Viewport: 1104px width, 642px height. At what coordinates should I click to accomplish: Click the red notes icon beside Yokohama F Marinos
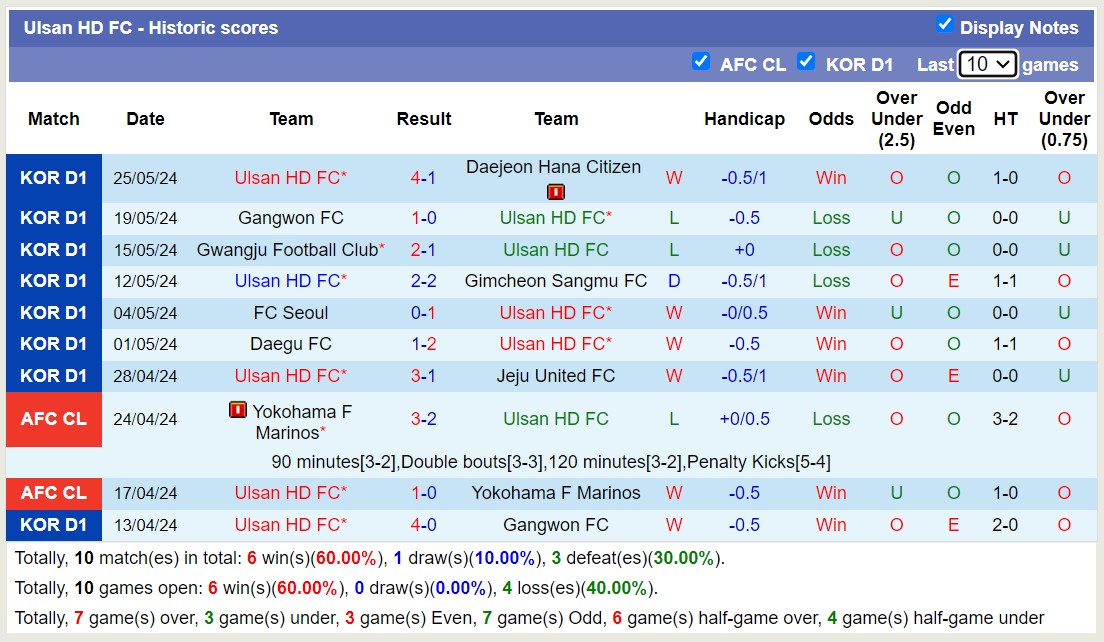[237, 409]
